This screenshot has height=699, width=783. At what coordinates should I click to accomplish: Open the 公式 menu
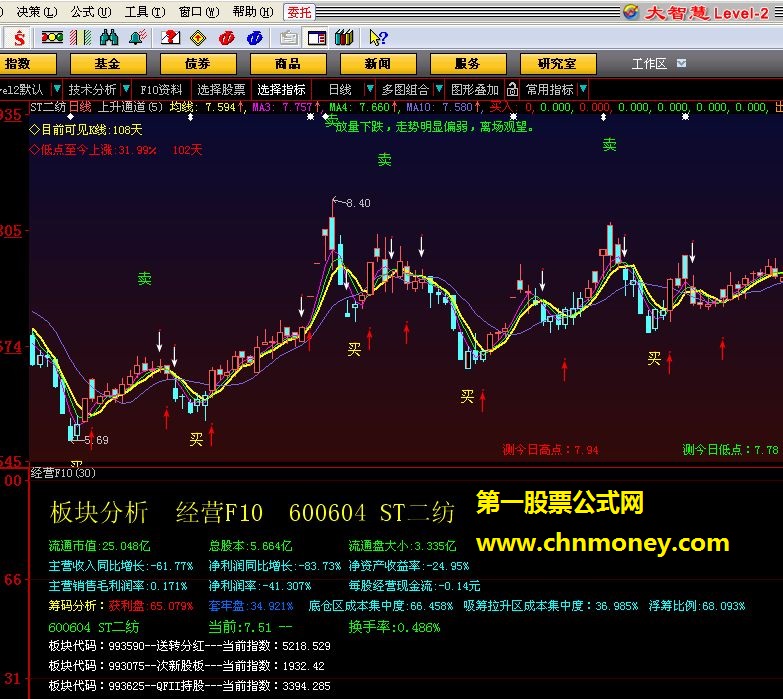pos(91,11)
